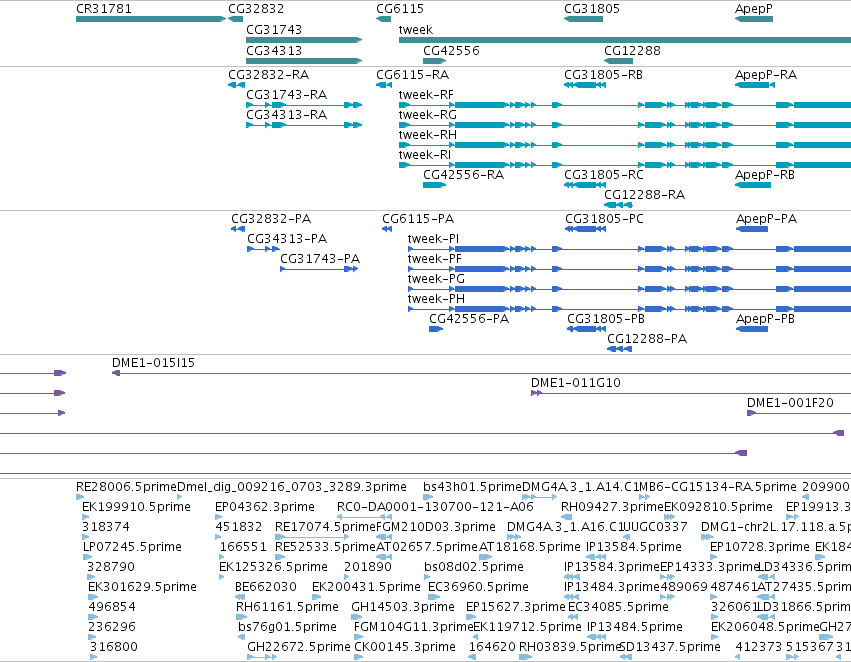Click the tweek-RI transcript label
The image size is (851, 662).
424,155
